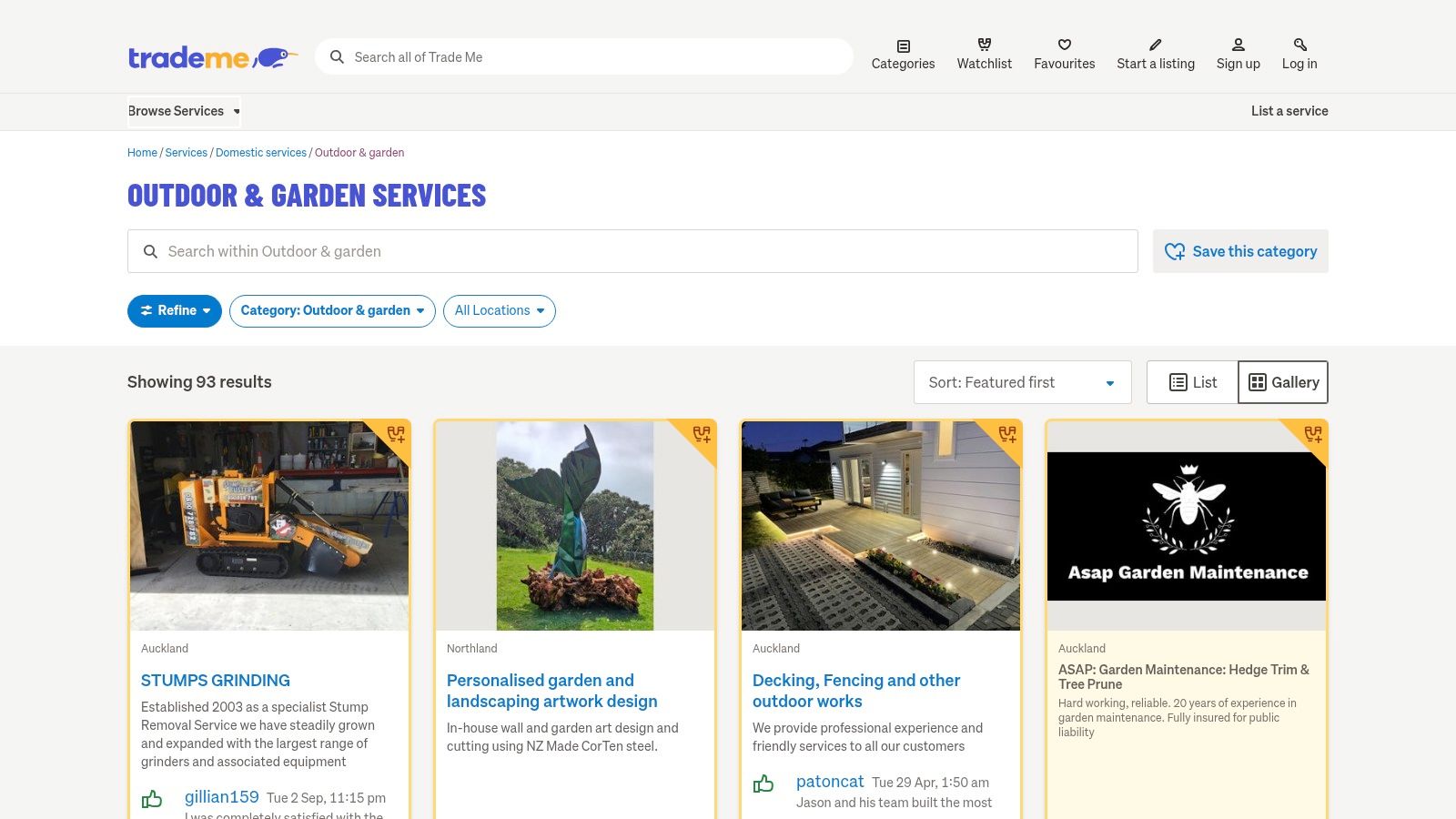Click the thumbs-up icon next to gillian159
The width and height of the screenshot is (1456, 819).
pos(152,798)
